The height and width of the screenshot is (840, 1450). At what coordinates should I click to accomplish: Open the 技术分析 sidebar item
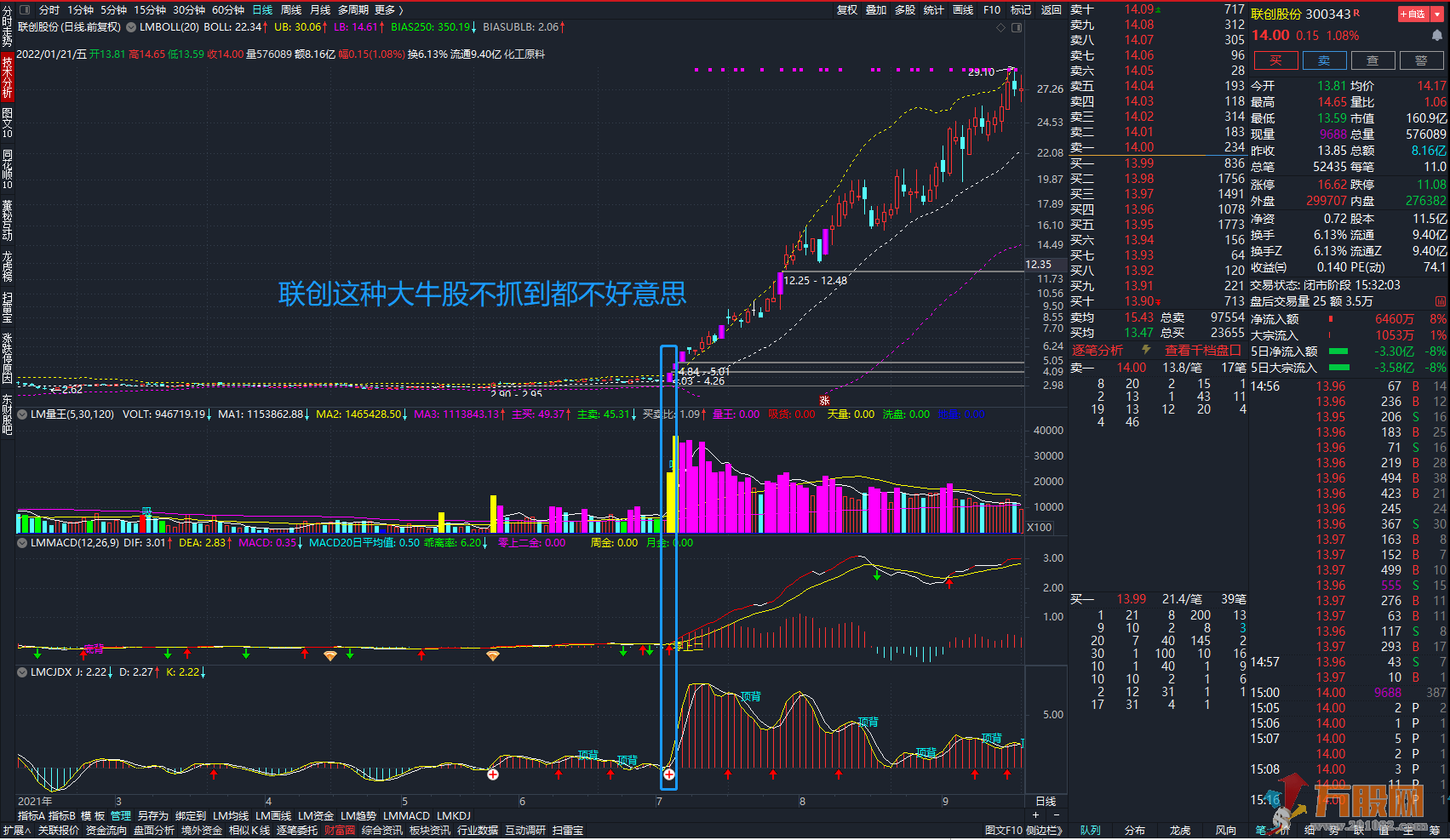click(7, 77)
